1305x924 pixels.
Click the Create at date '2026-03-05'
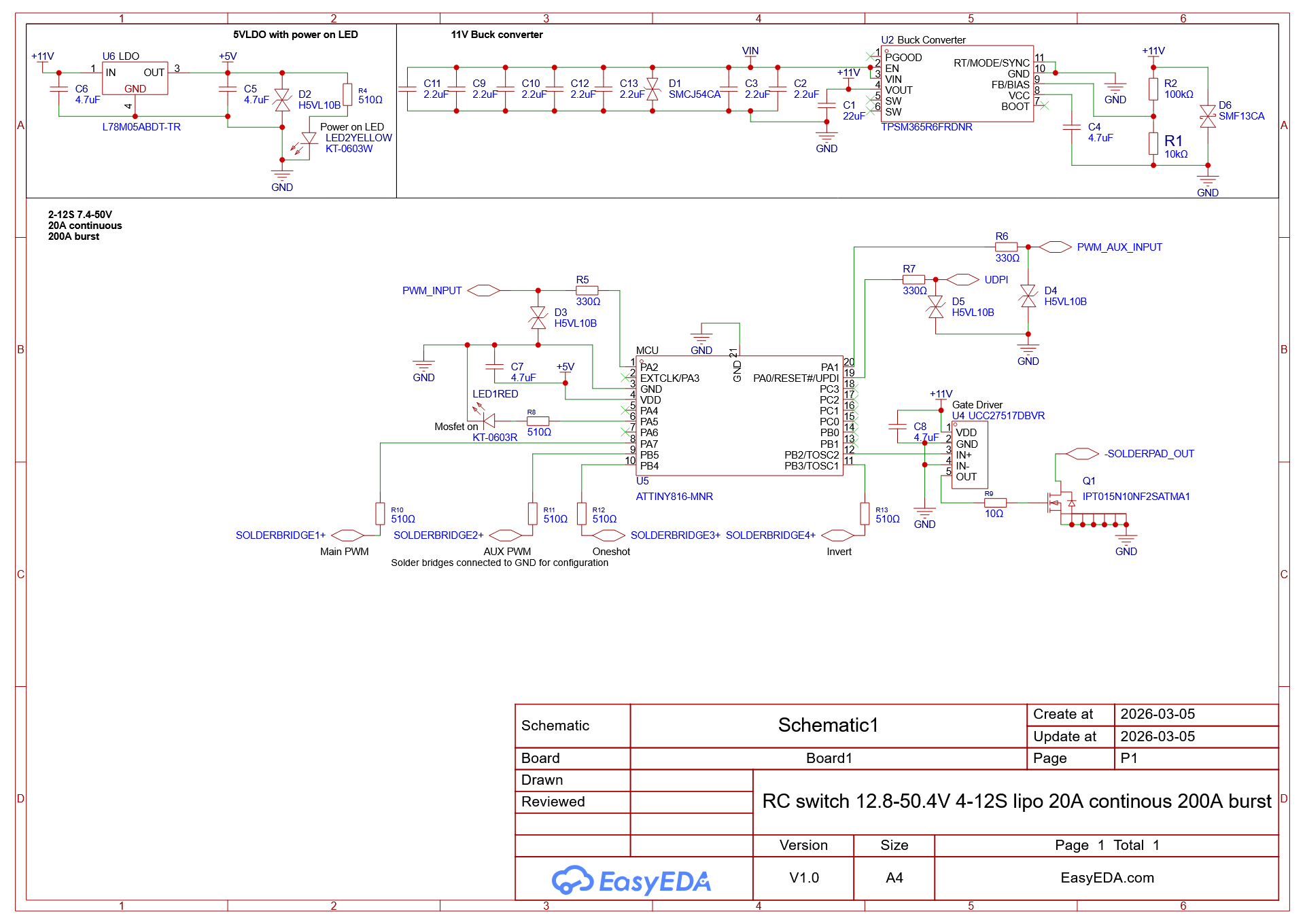[1158, 714]
